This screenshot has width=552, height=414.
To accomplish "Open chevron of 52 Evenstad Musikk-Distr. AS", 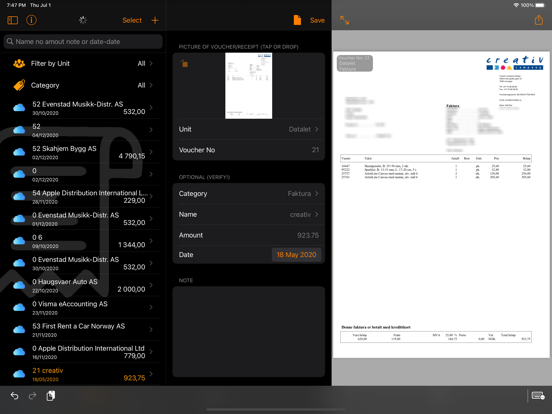I will pyautogui.click(x=151, y=108).
